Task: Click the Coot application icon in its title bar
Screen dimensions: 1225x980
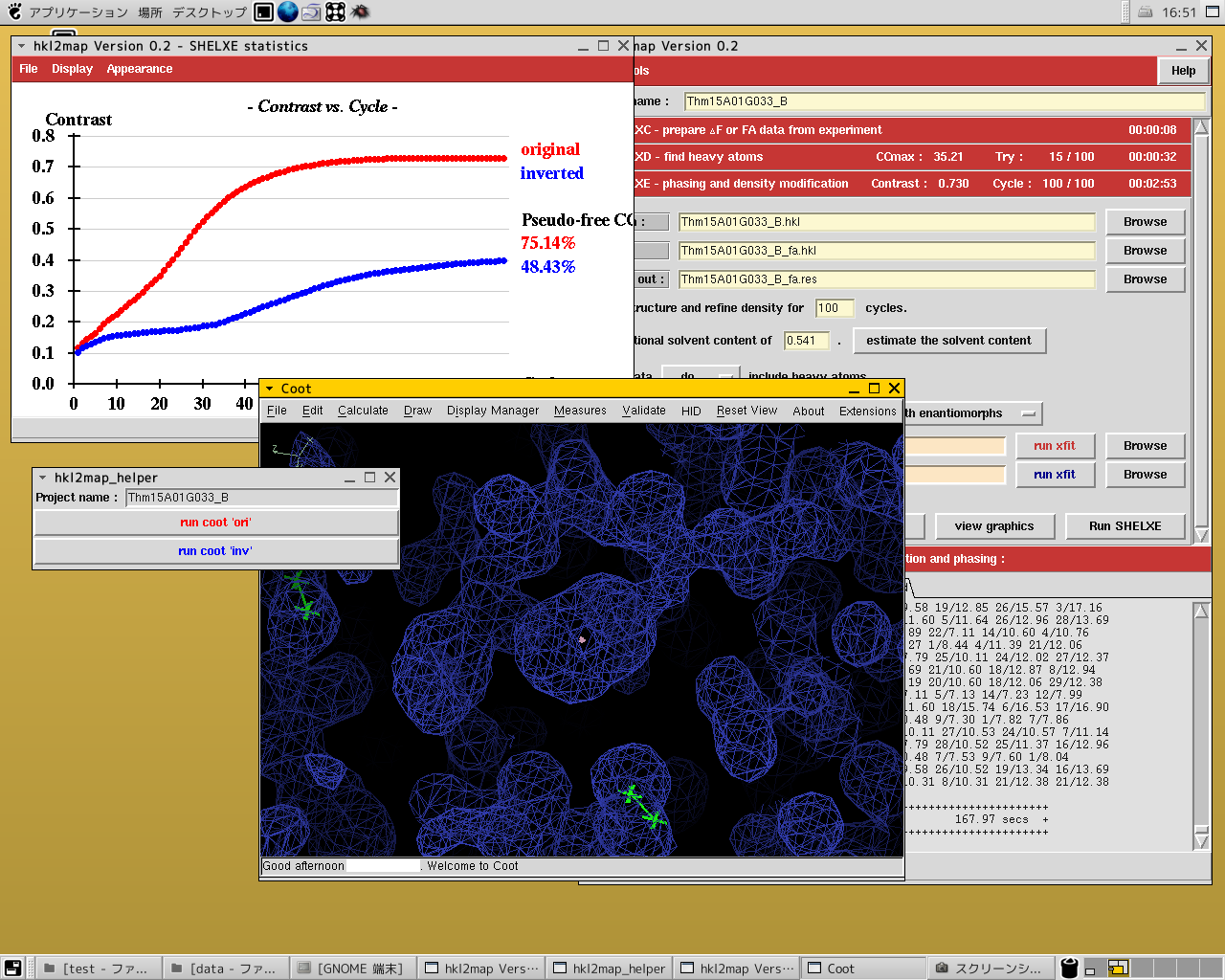Action: 269,389
